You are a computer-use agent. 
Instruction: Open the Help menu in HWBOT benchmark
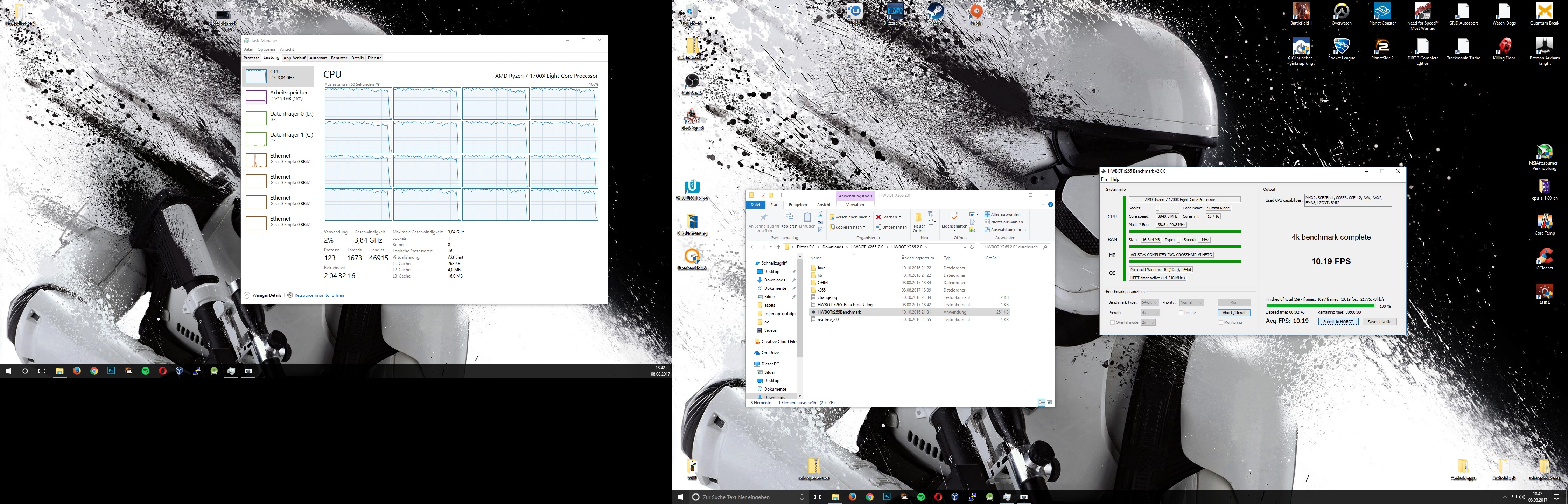tap(1115, 180)
